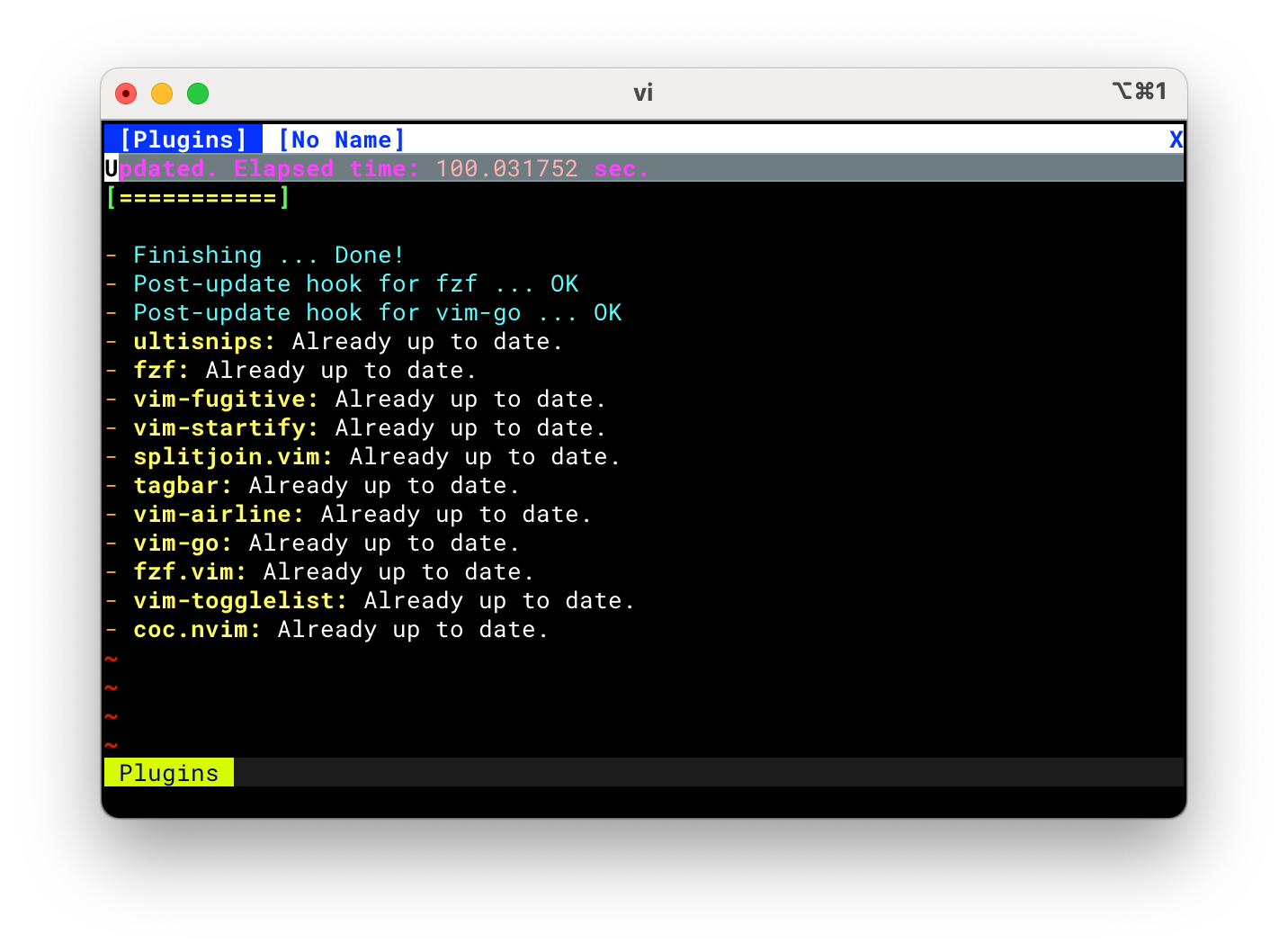The width and height of the screenshot is (1288, 952).
Task: Click the 100.031752 elapsed time value
Action: [507, 168]
